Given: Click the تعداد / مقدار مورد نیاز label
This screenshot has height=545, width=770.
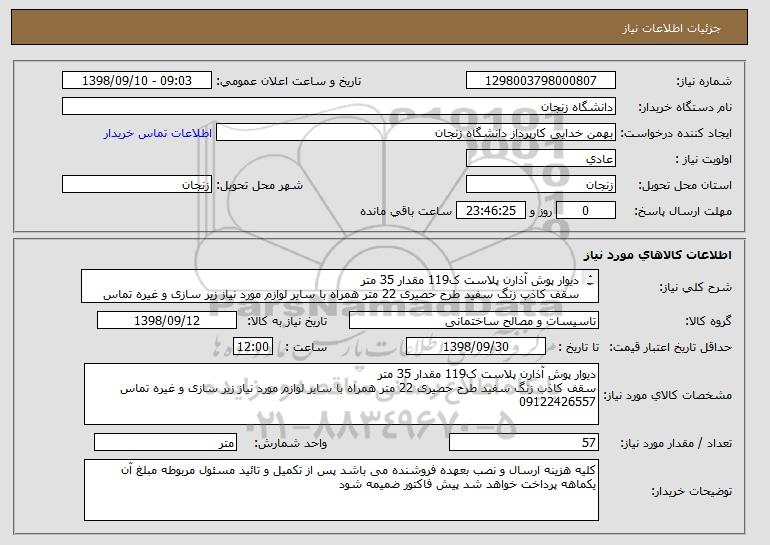Looking at the screenshot, I should (x=676, y=443).
